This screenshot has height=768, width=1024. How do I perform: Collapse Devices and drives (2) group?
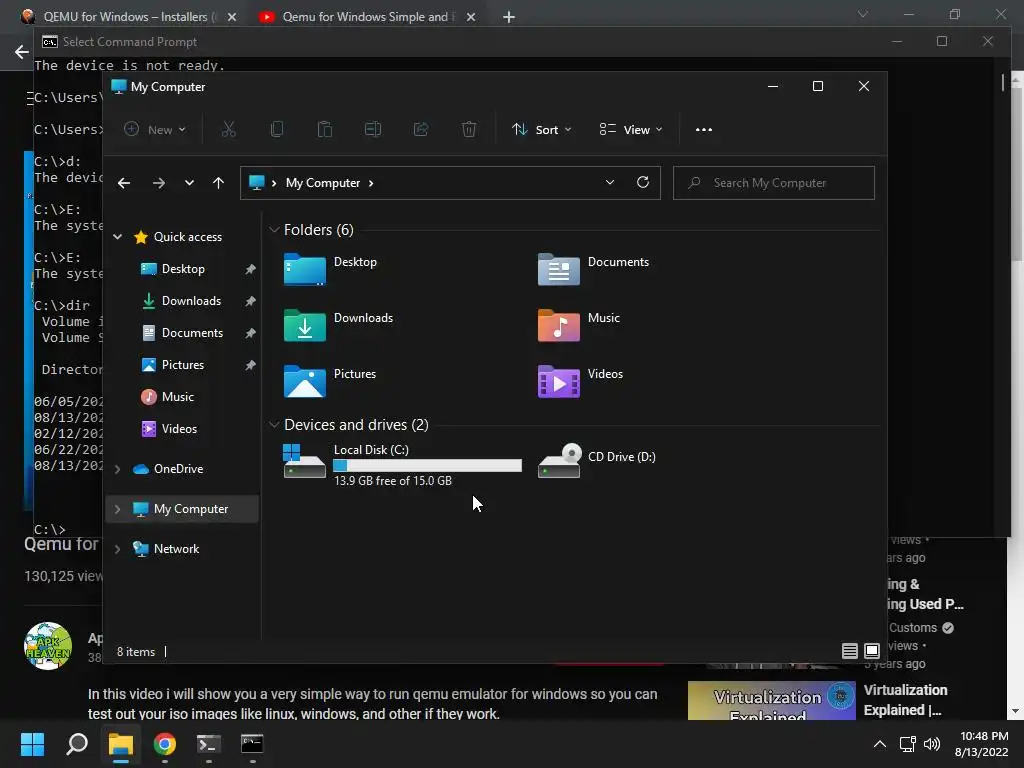pyautogui.click(x=274, y=425)
